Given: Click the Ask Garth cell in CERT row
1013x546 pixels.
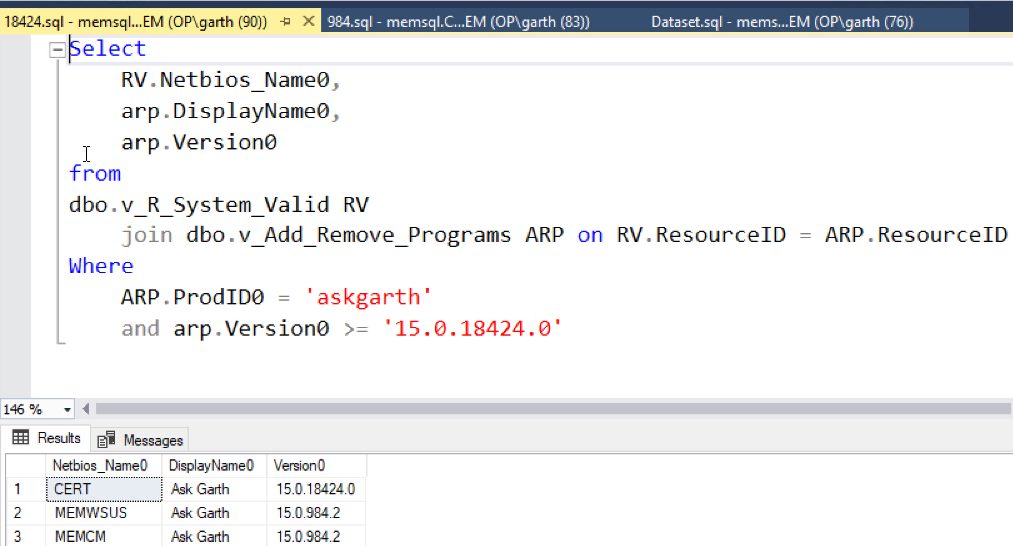Looking at the screenshot, I should (x=214, y=489).
